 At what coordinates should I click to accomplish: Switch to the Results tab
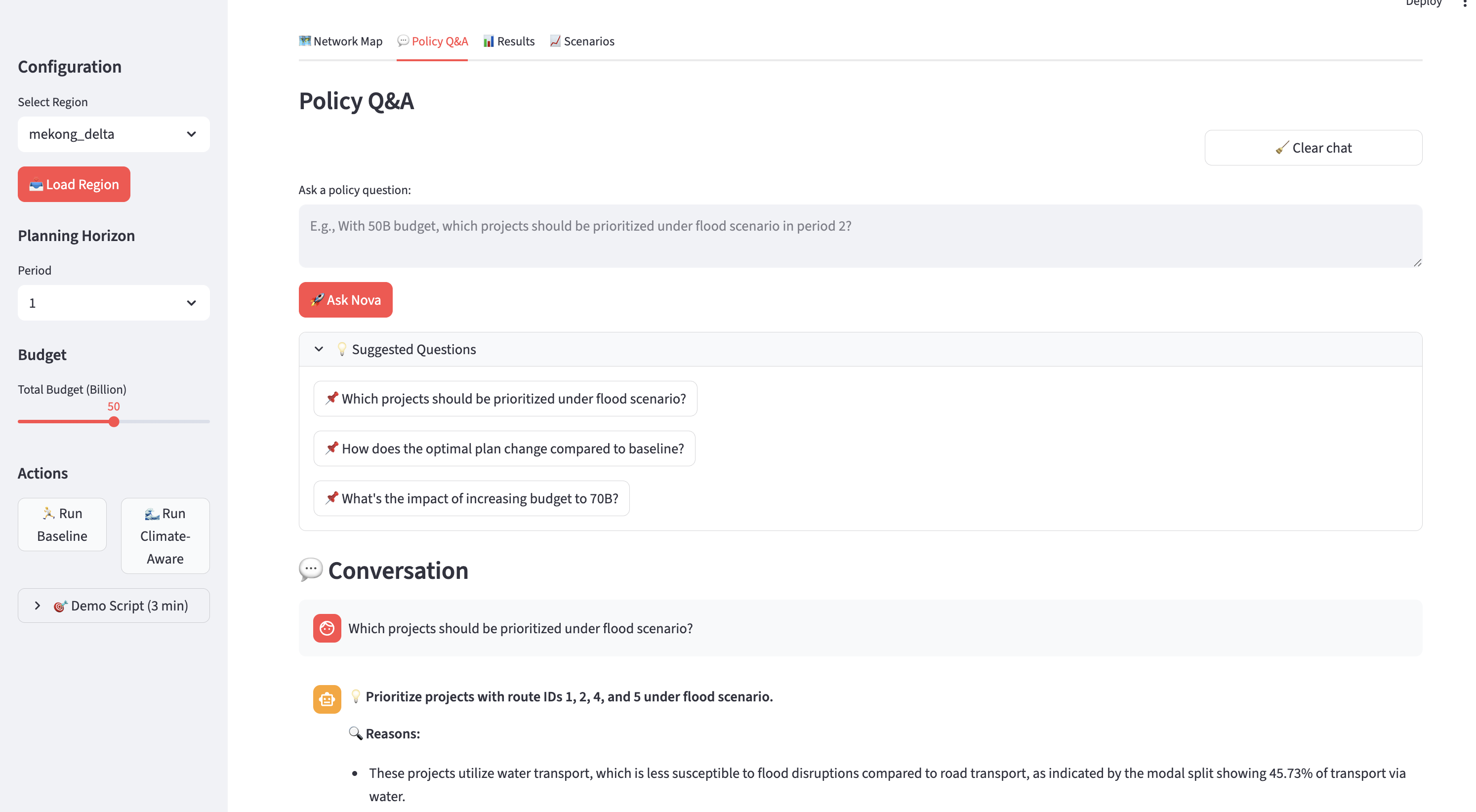pos(508,41)
